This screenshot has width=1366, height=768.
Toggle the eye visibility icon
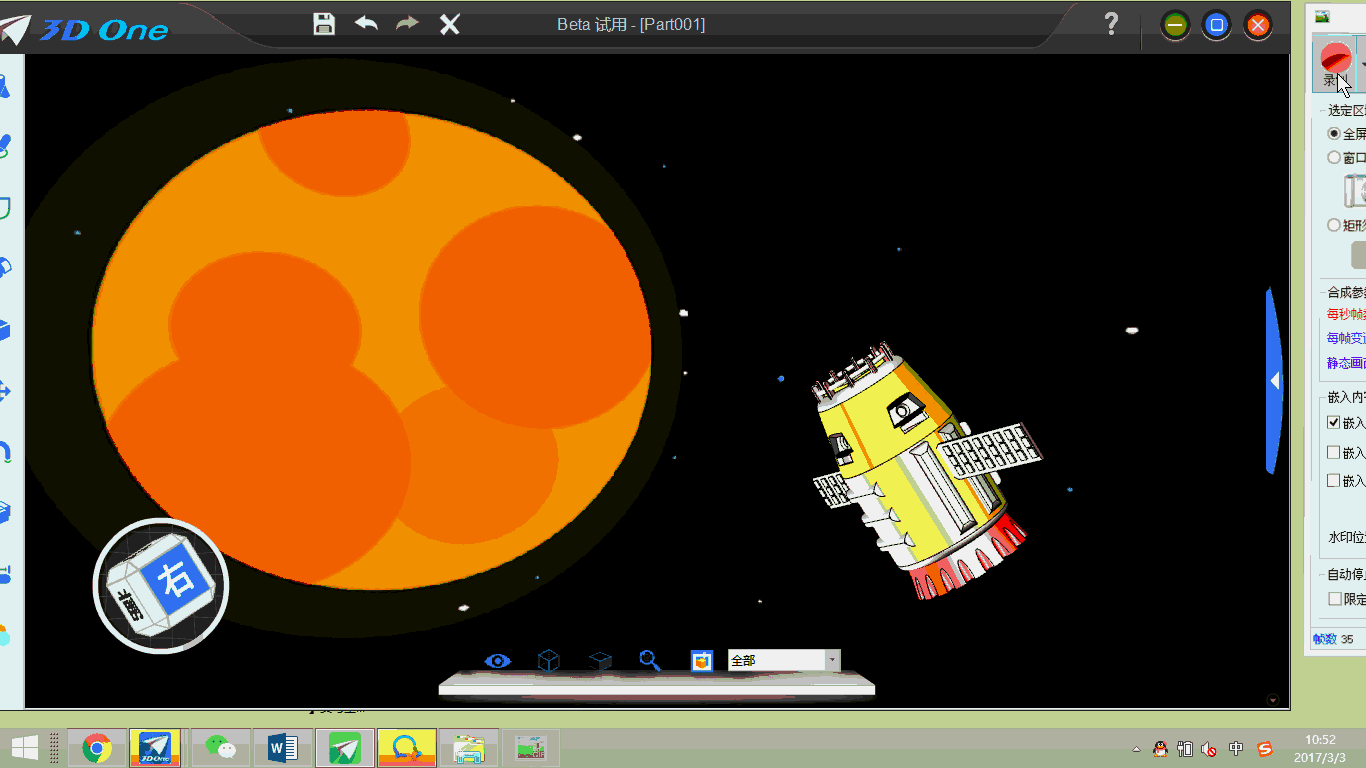[x=497, y=661]
